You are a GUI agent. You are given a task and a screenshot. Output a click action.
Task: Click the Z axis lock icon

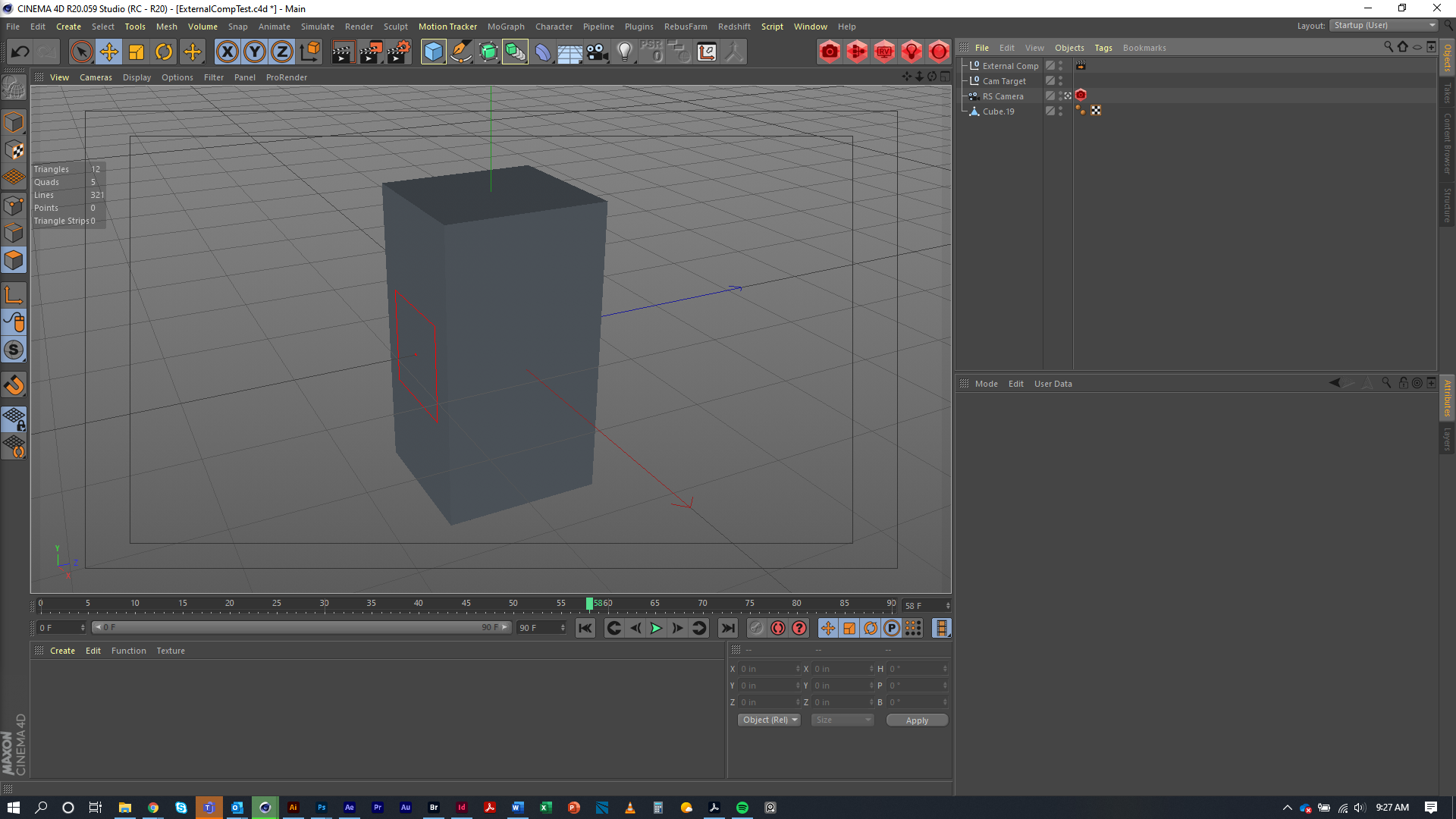click(281, 52)
